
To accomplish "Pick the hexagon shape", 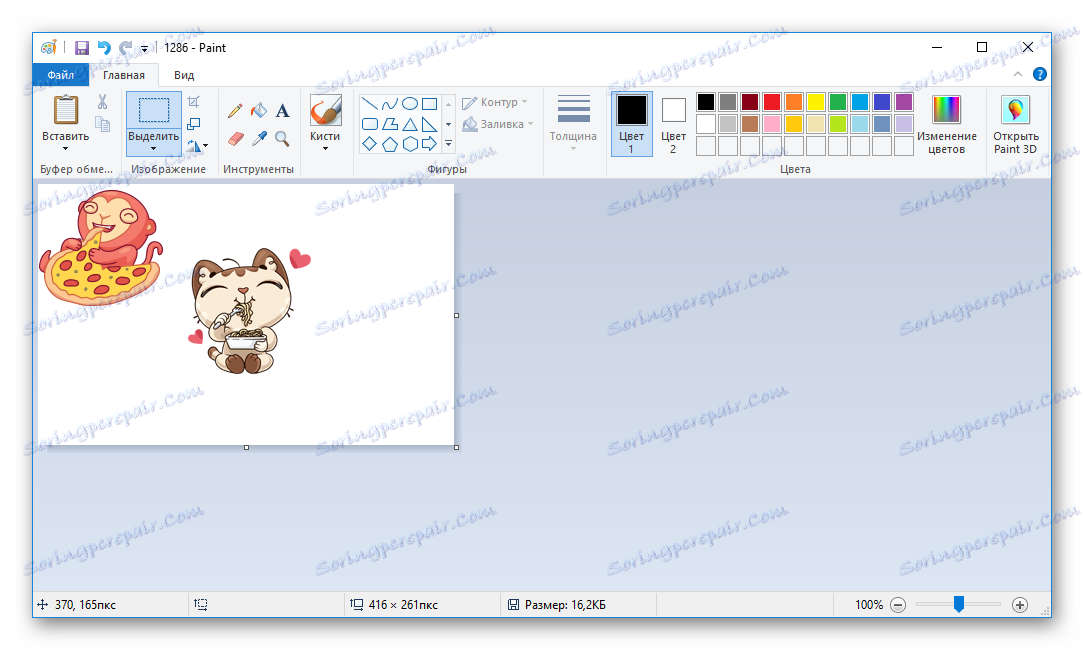I will pos(410,144).
